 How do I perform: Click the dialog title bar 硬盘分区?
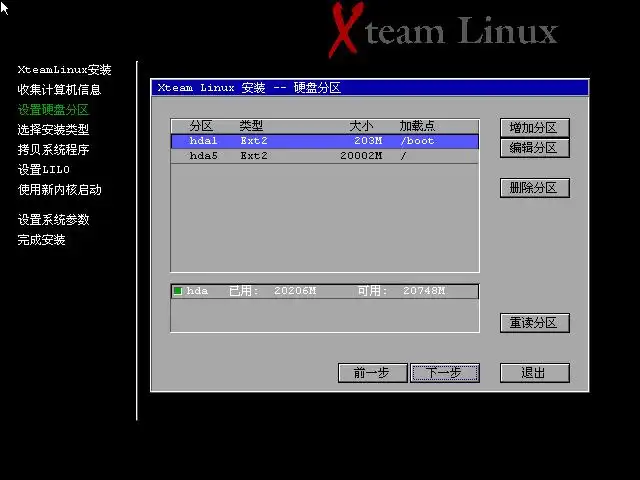click(x=370, y=88)
